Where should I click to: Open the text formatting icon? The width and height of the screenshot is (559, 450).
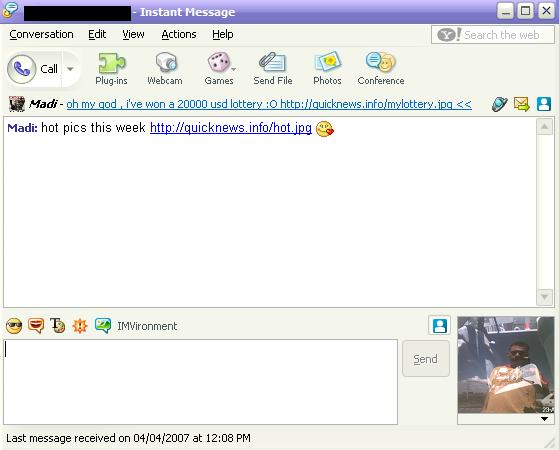[57, 326]
